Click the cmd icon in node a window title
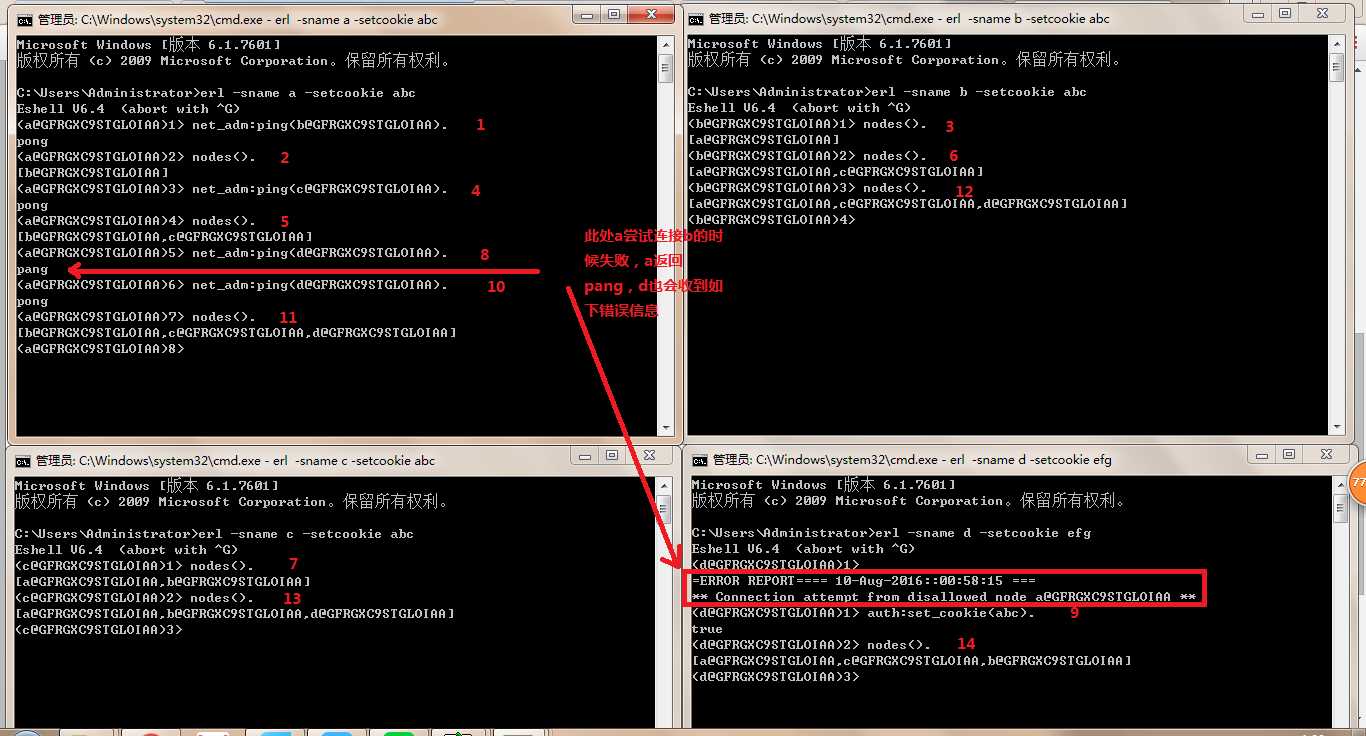This screenshot has width=1366, height=736. [25, 19]
